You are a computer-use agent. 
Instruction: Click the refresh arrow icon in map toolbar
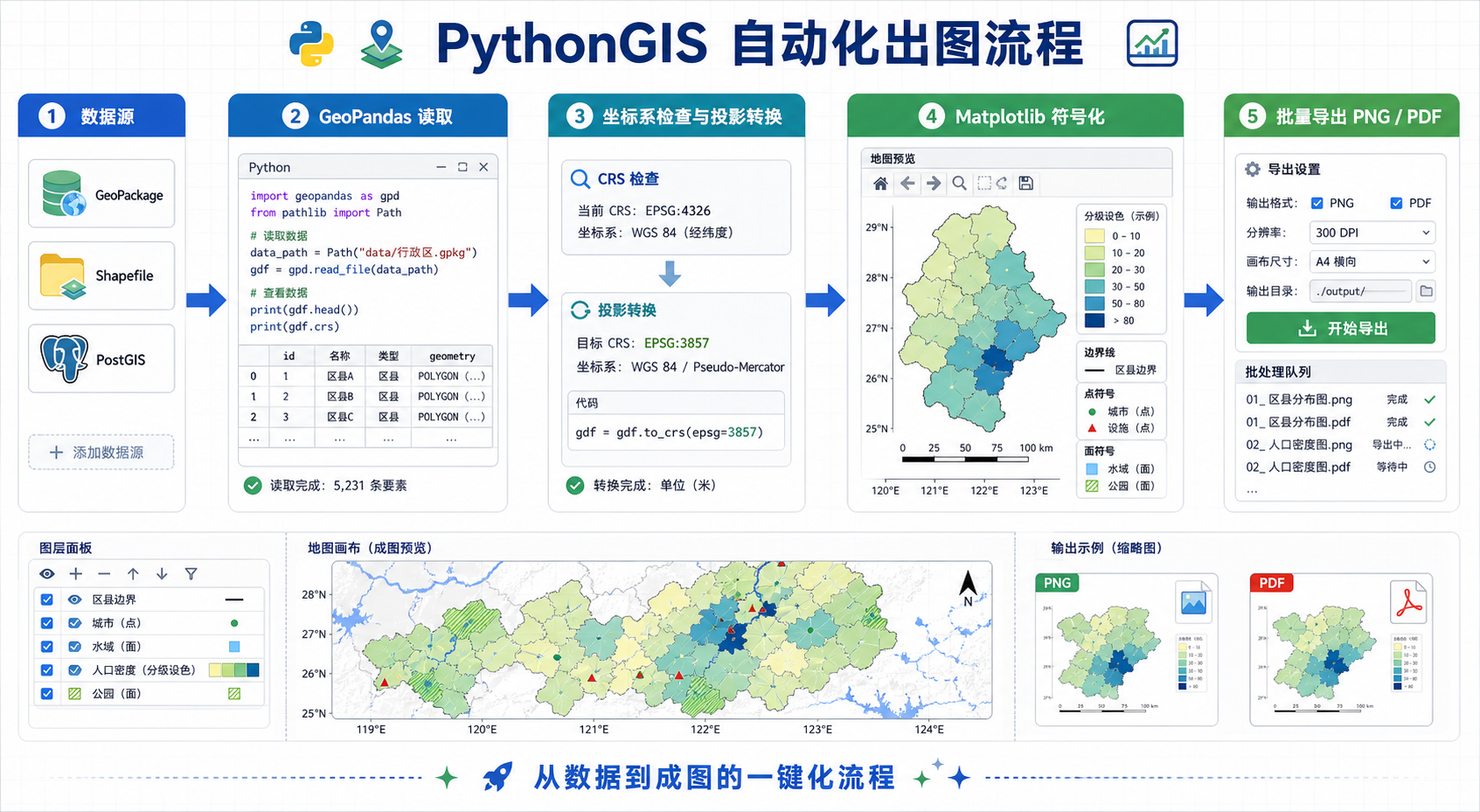(x=1002, y=184)
